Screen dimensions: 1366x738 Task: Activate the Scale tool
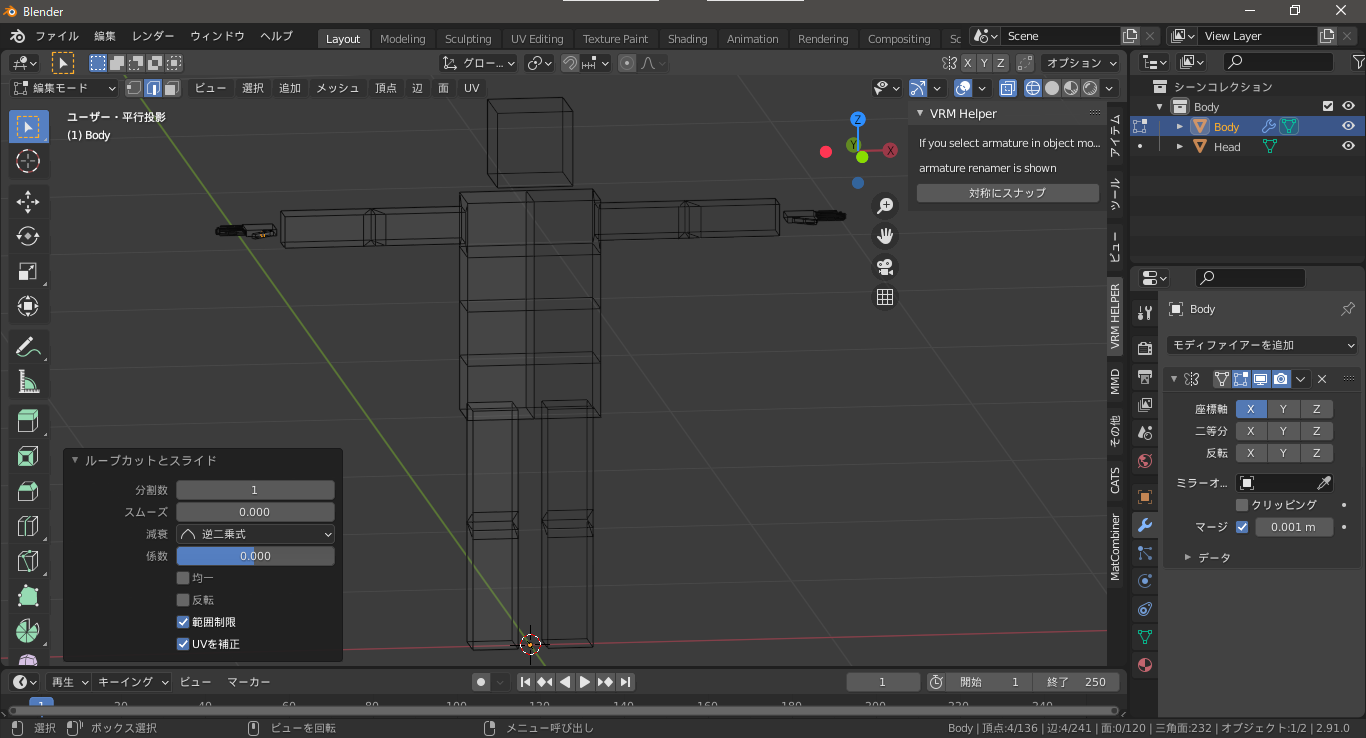click(x=28, y=271)
